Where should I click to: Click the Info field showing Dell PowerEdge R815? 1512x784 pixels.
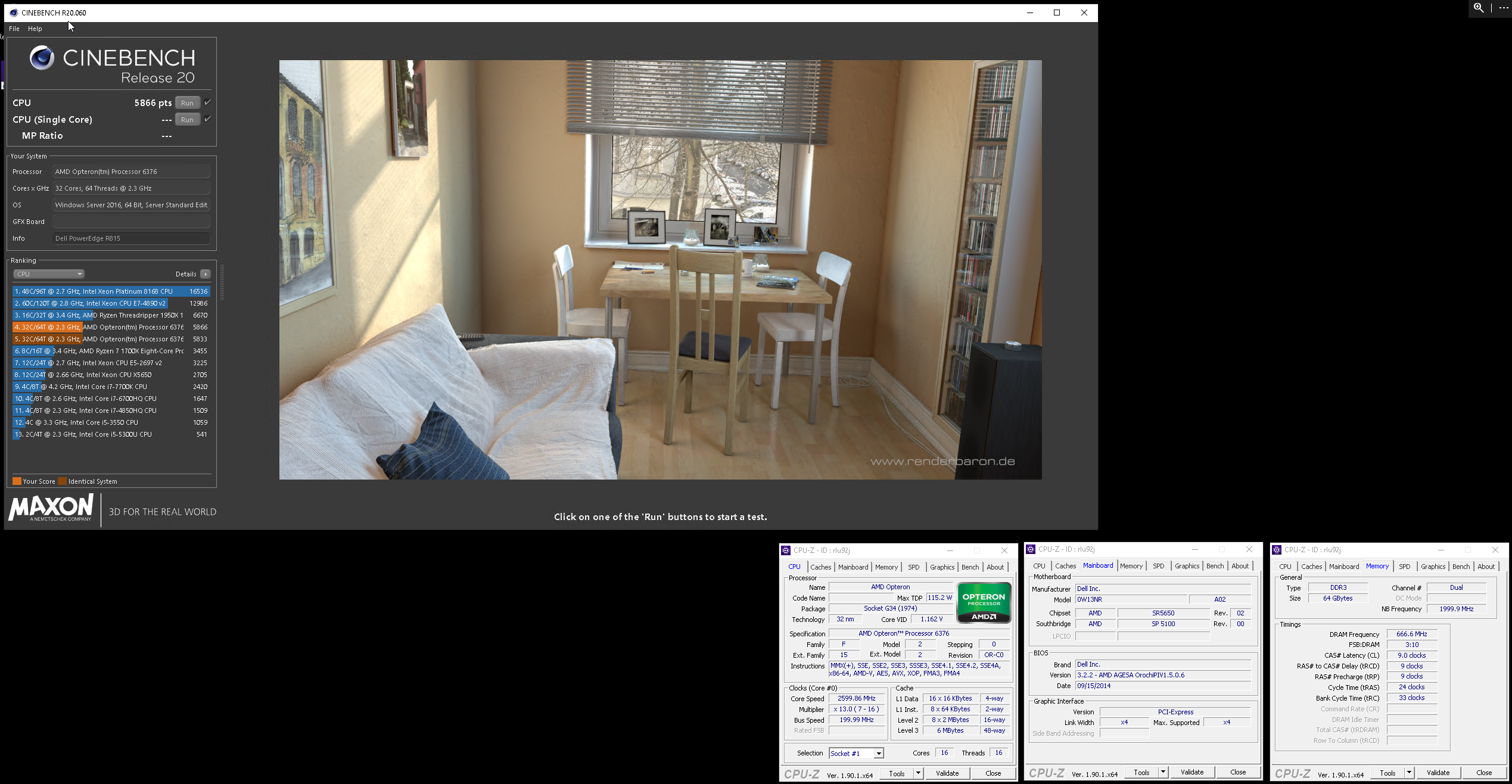point(131,238)
